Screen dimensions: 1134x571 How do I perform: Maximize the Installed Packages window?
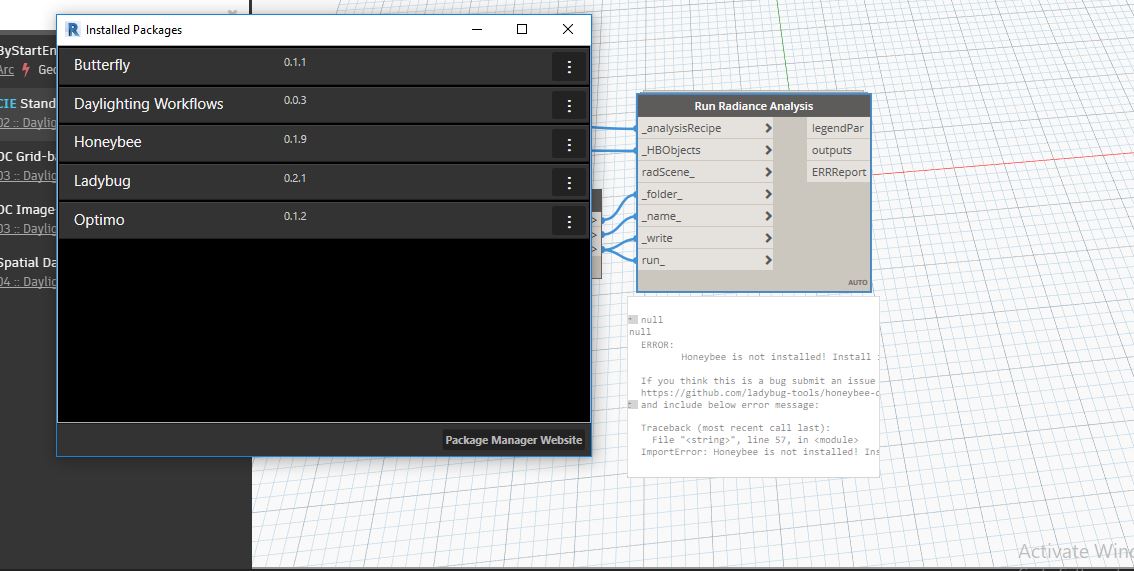pos(521,29)
